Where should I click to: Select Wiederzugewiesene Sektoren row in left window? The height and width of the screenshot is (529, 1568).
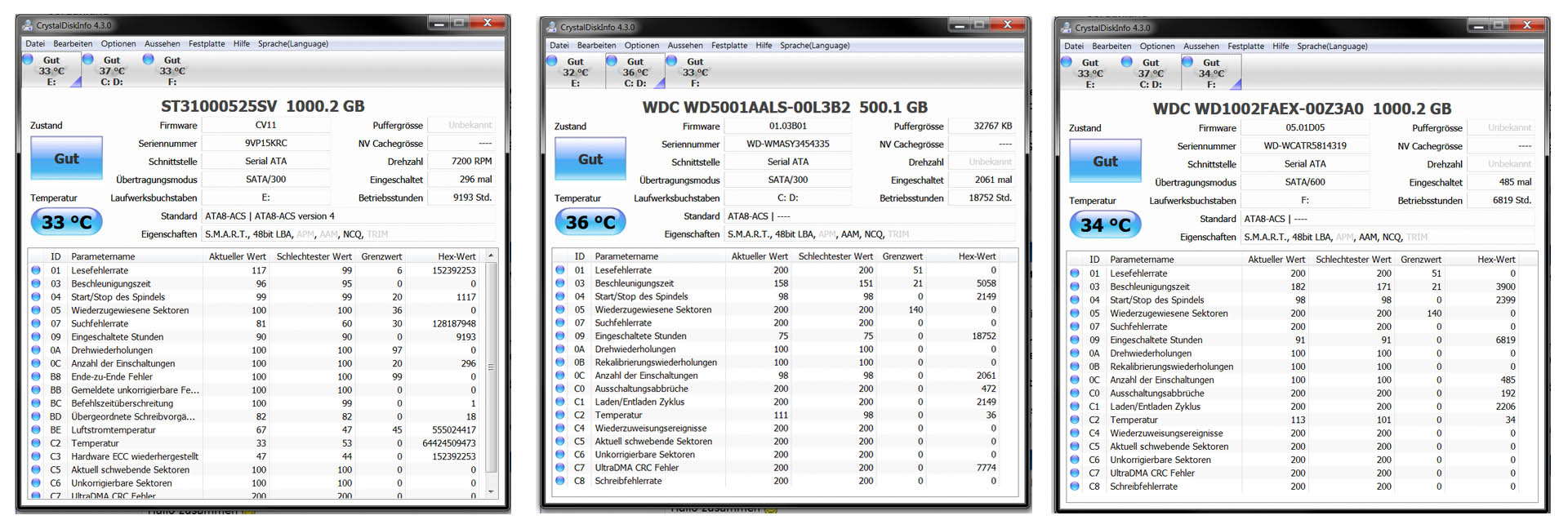[x=256, y=310]
